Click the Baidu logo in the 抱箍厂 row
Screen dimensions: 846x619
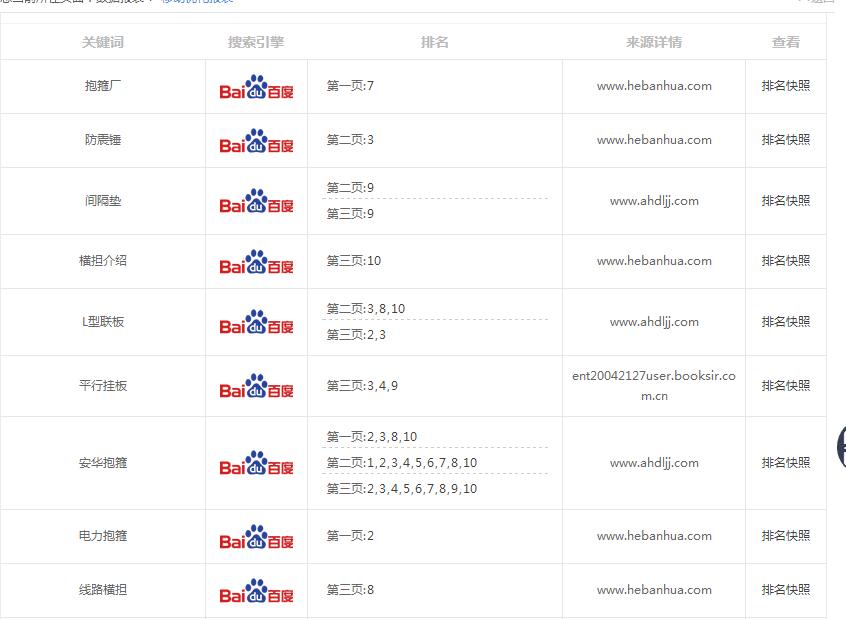(256, 88)
